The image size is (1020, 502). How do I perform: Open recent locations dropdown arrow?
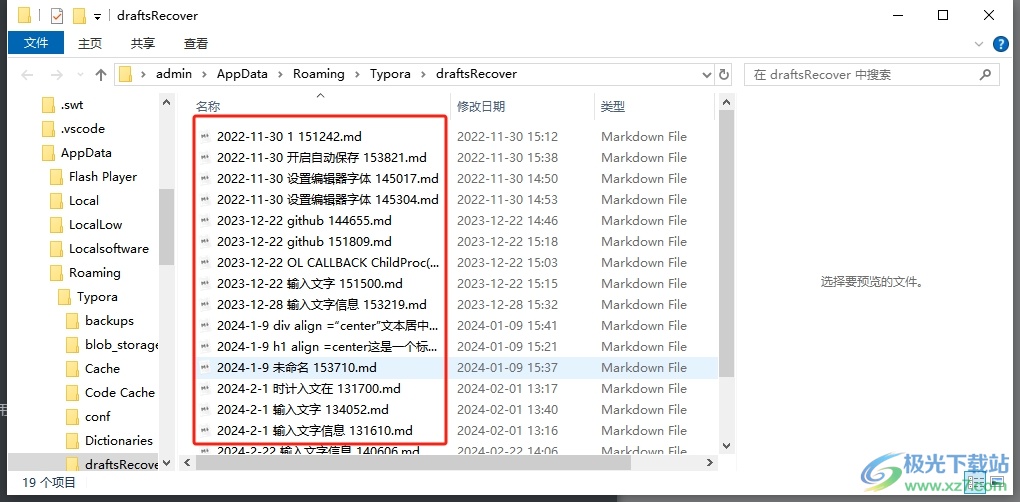pyautogui.click(x=79, y=75)
